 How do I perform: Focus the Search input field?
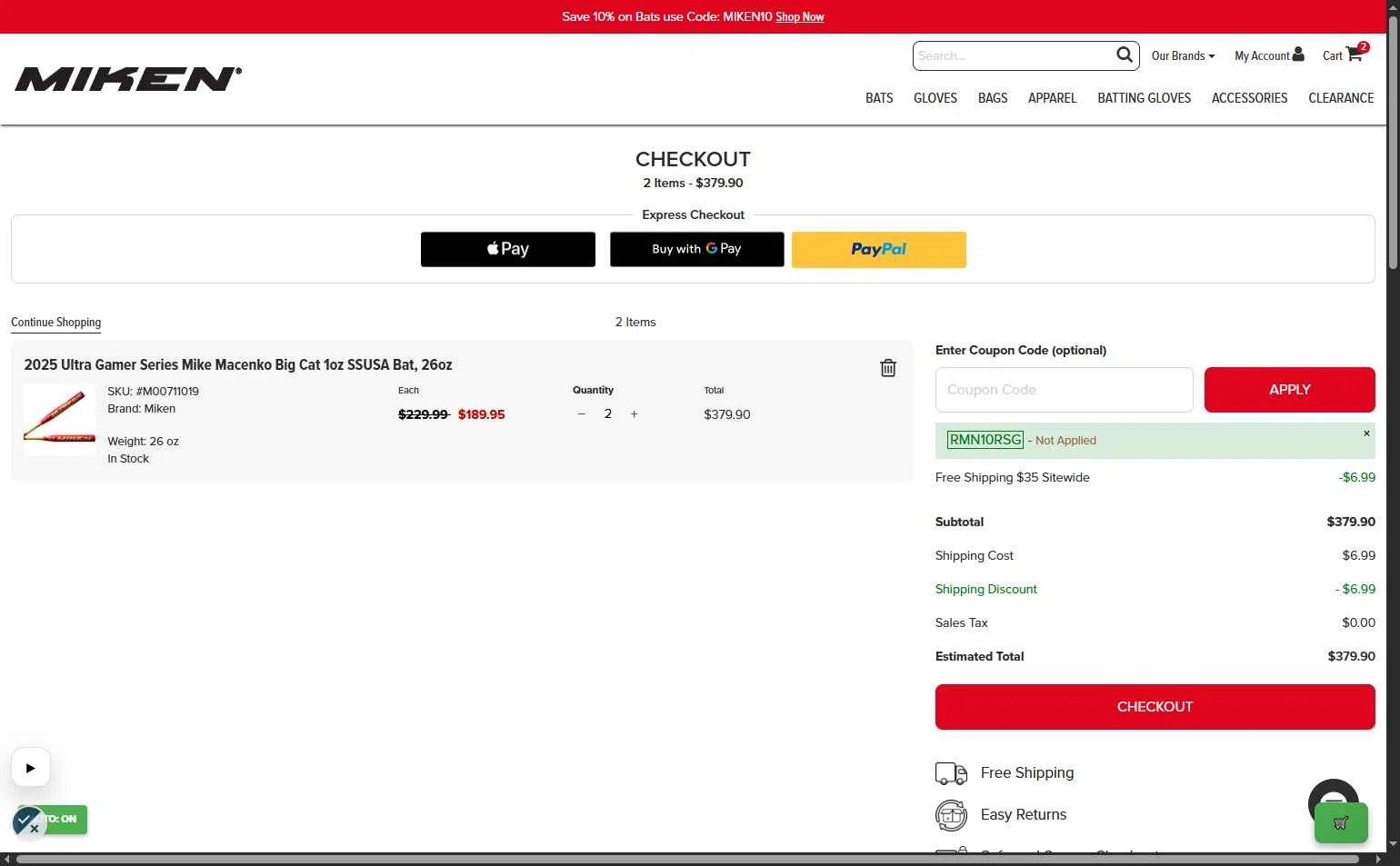coord(1014,55)
